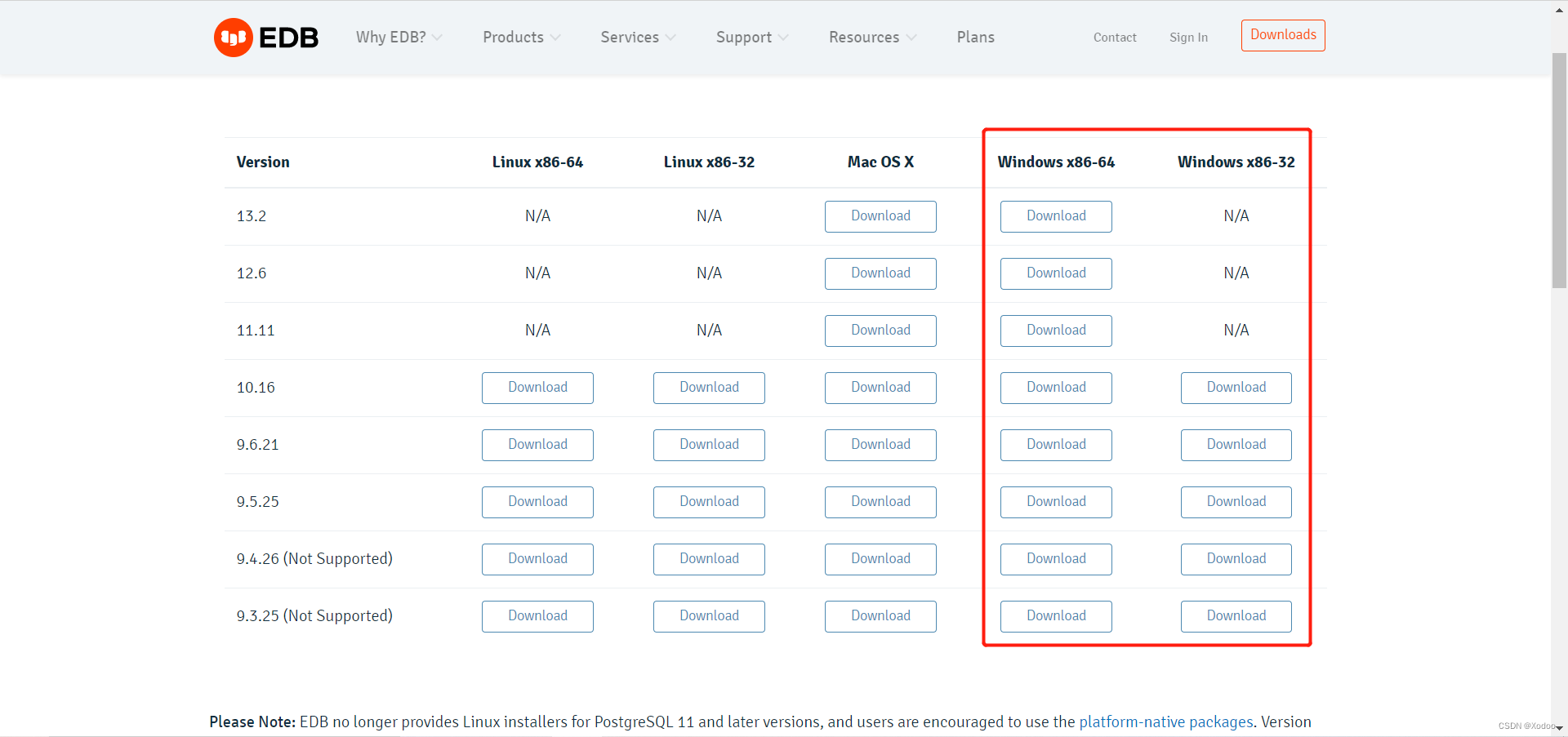Download version 9.5.25 for Windows x86-64
The image size is (1568, 737).
pos(1056,502)
